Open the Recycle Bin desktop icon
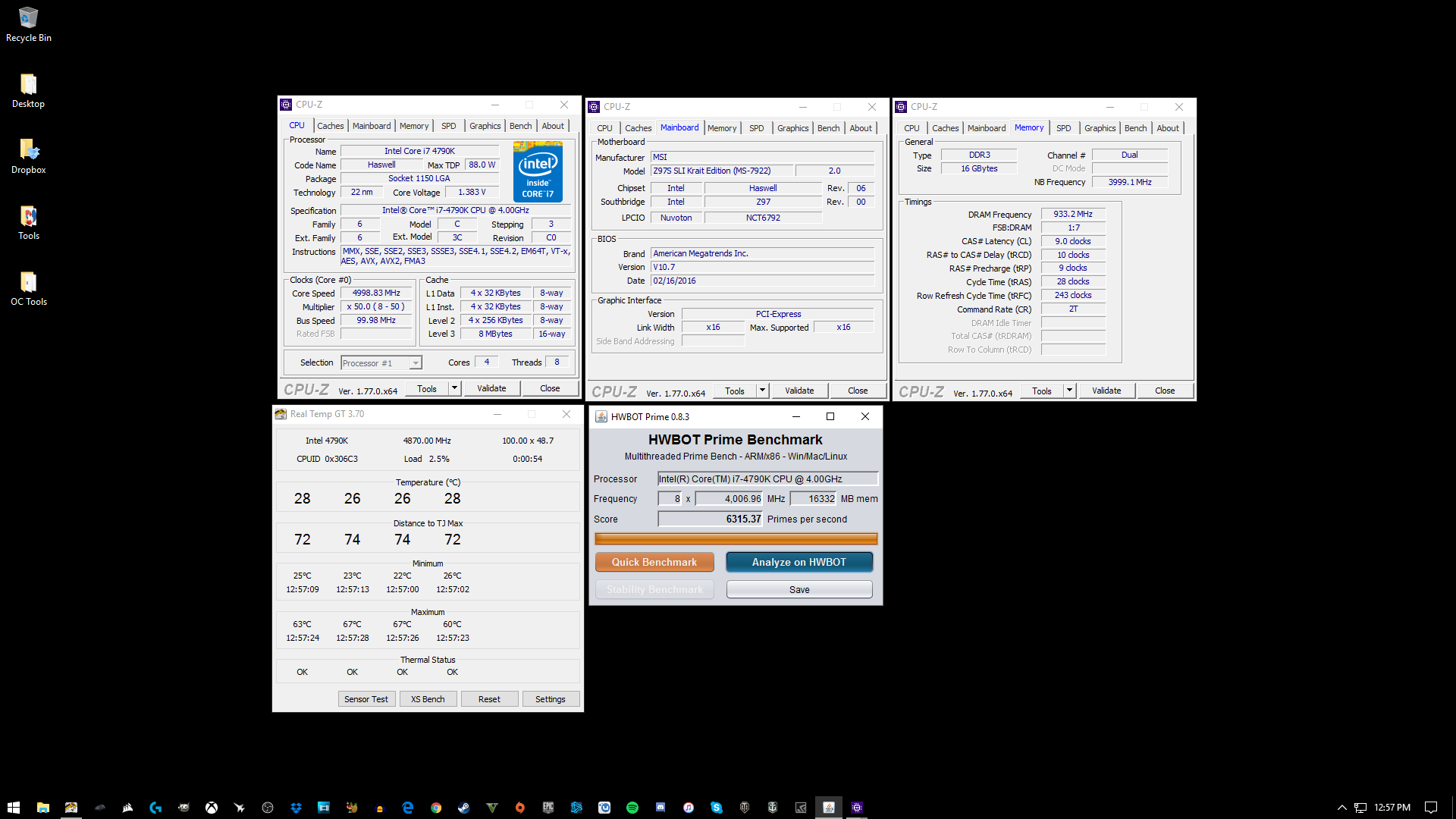 [x=29, y=24]
